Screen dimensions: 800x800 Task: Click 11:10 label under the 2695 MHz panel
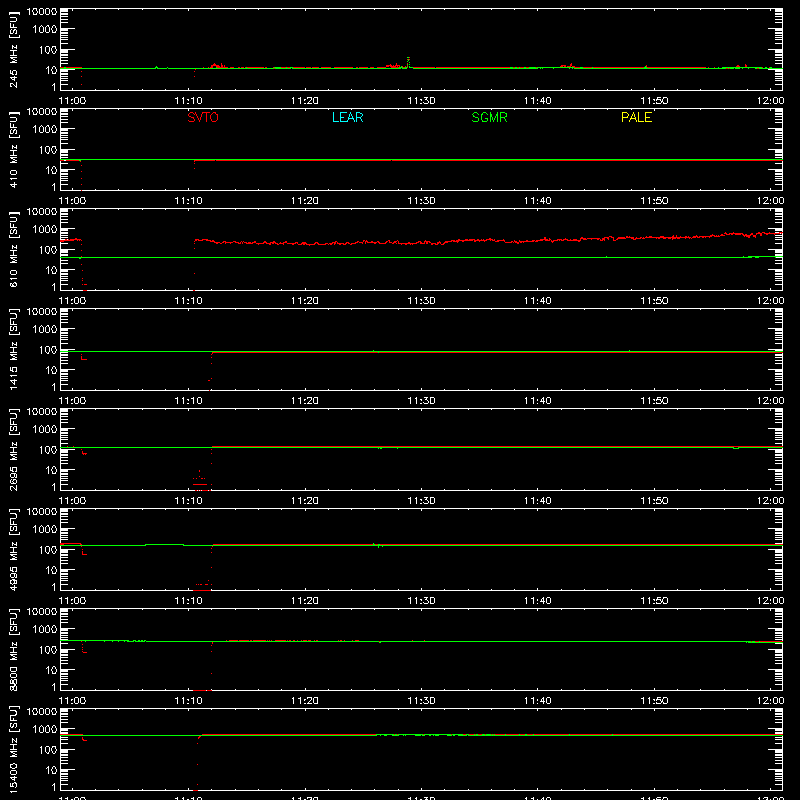coord(188,501)
